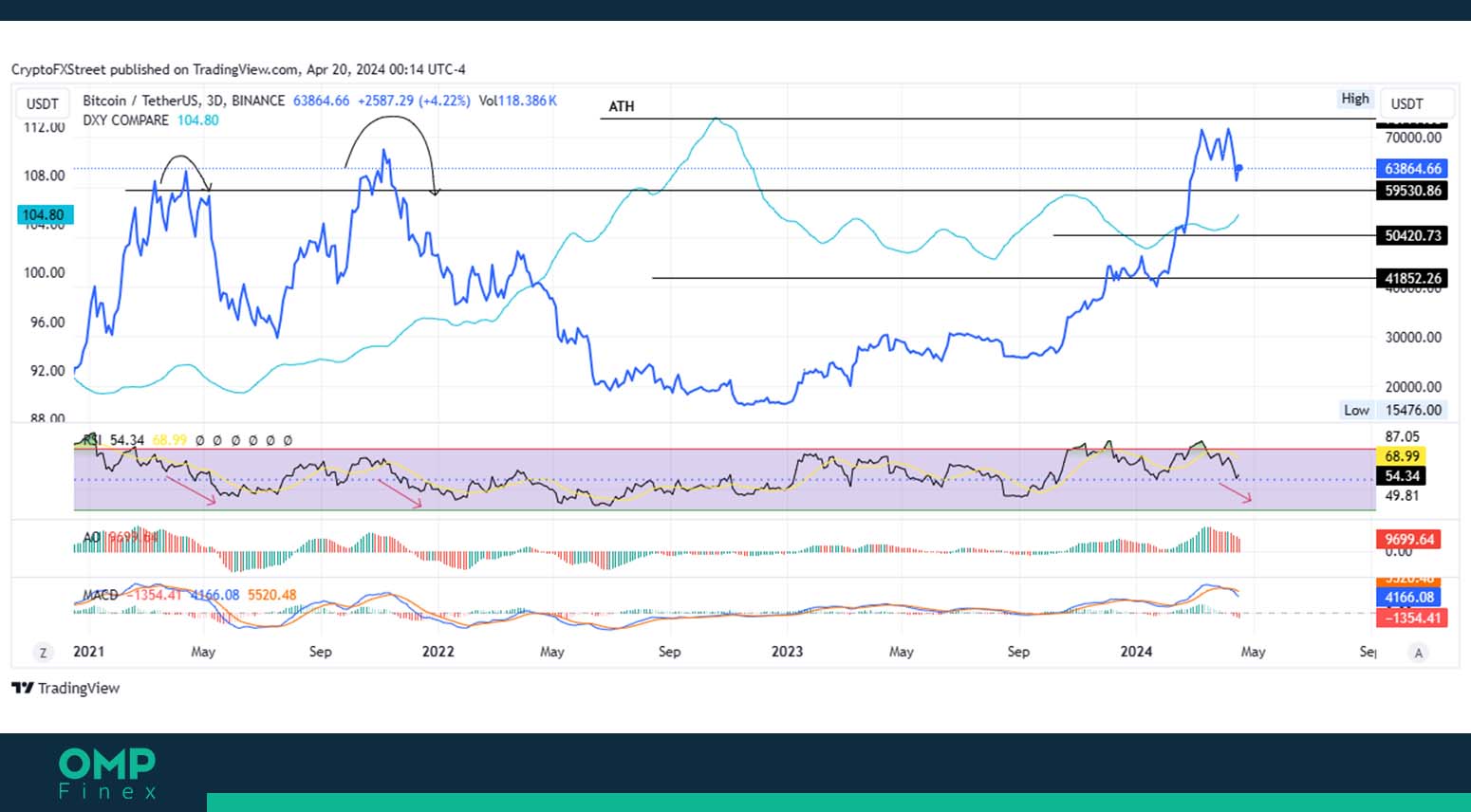Click the High label at top right
This screenshot has height=812, width=1471.
(x=1355, y=99)
